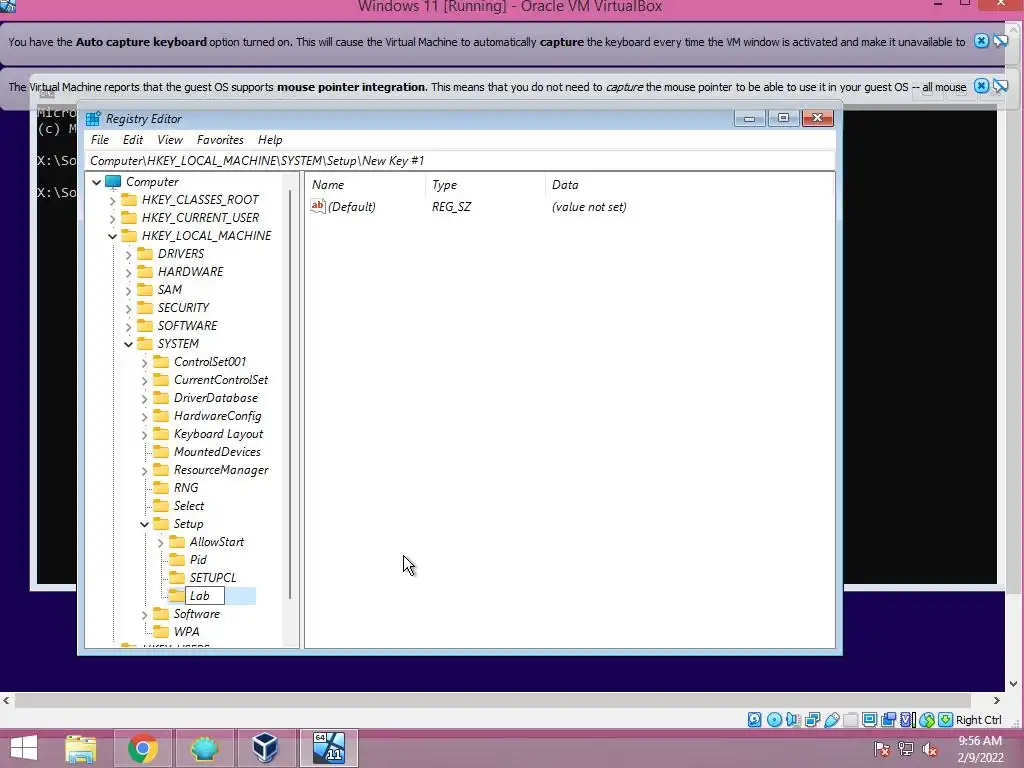Image resolution: width=1024 pixels, height=768 pixels.
Task: Open the File menu in Registry Editor
Action: click(100, 140)
